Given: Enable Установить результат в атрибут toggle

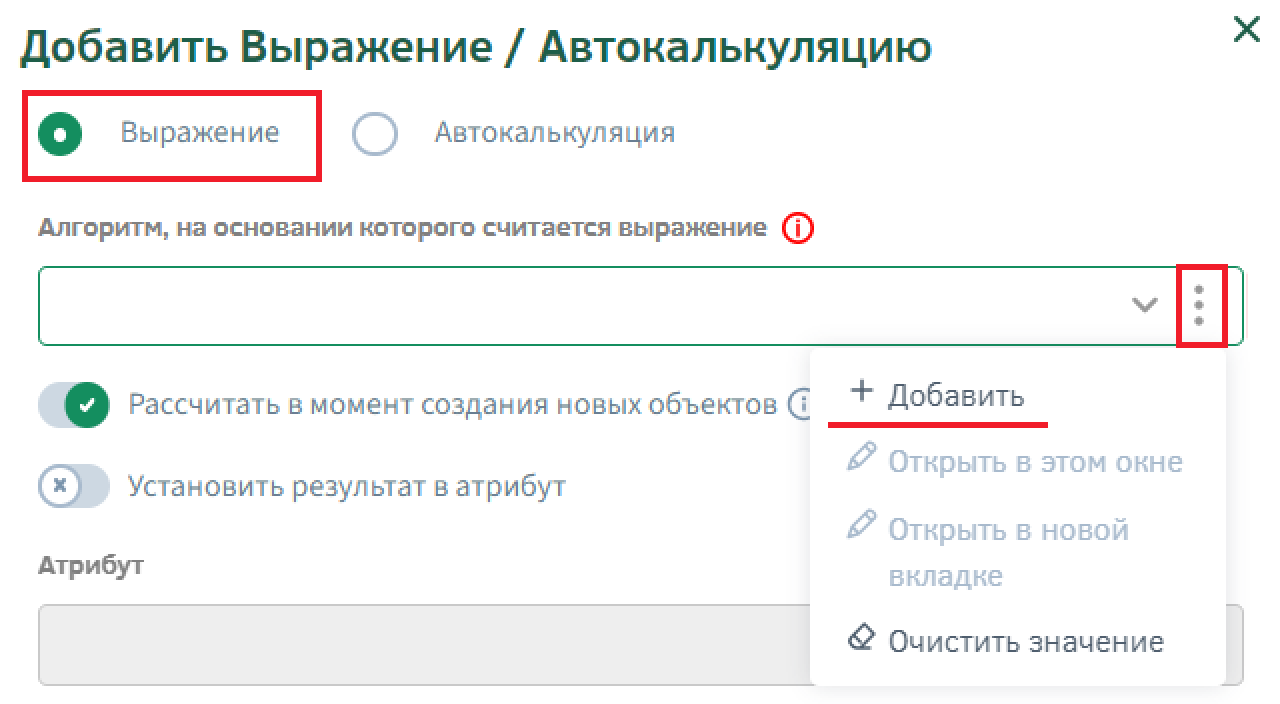Looking at the screenshot, I should point(74,487).
